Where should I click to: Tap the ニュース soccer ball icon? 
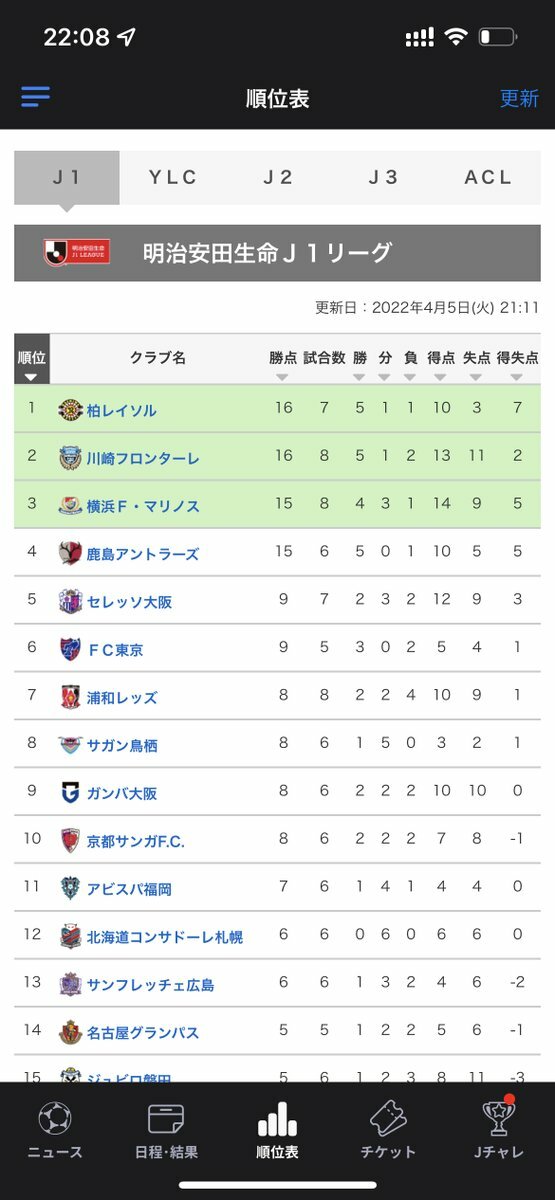[54, 1118]
